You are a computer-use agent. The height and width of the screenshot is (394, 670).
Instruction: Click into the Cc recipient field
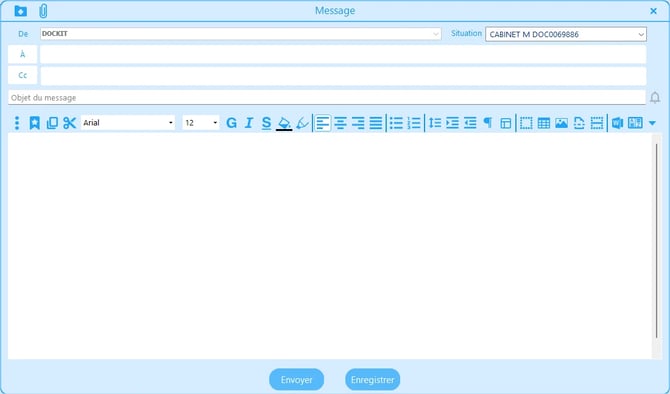point(343,76)
